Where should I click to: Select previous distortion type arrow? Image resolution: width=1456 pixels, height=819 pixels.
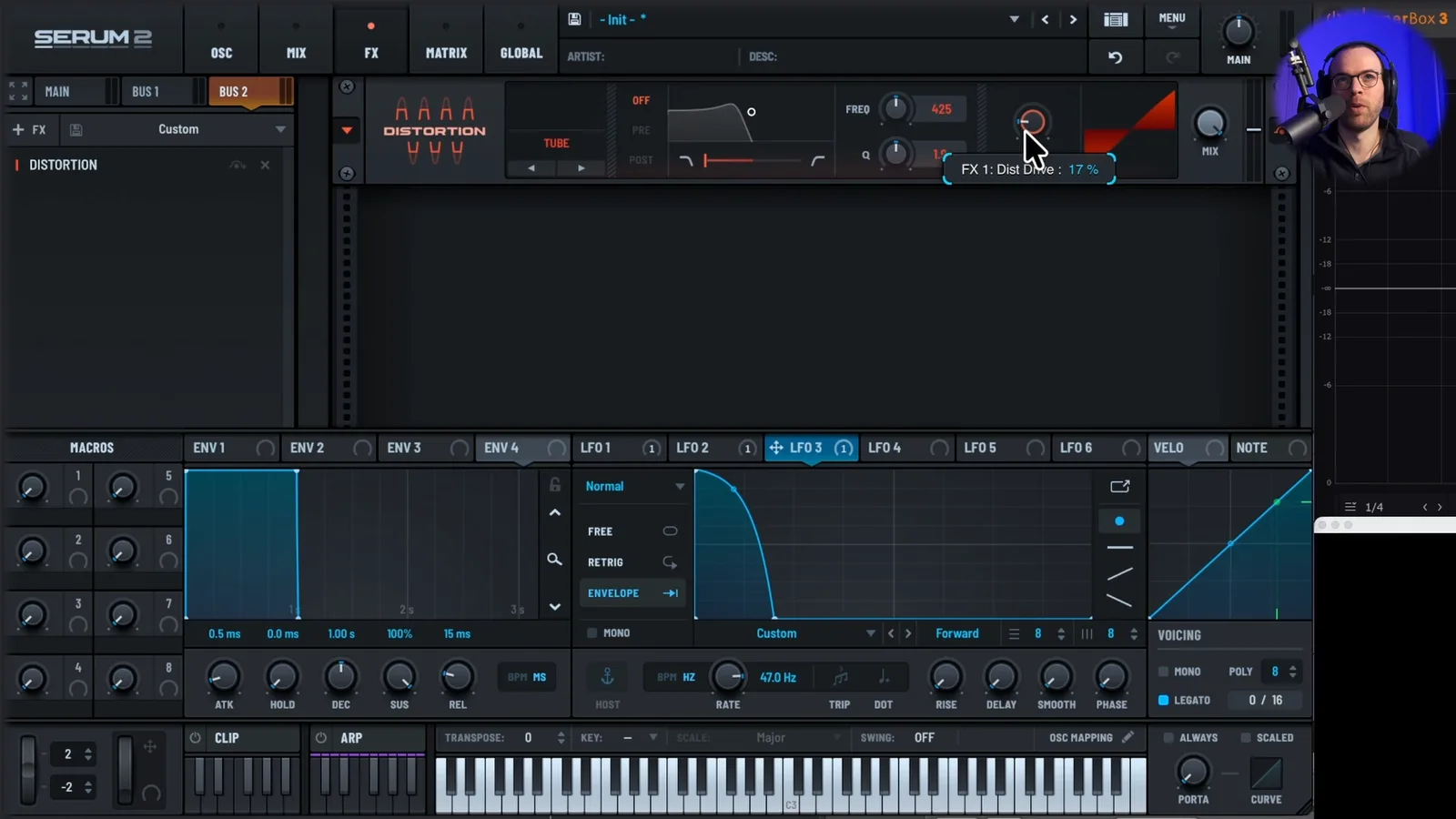pos(531,167)
